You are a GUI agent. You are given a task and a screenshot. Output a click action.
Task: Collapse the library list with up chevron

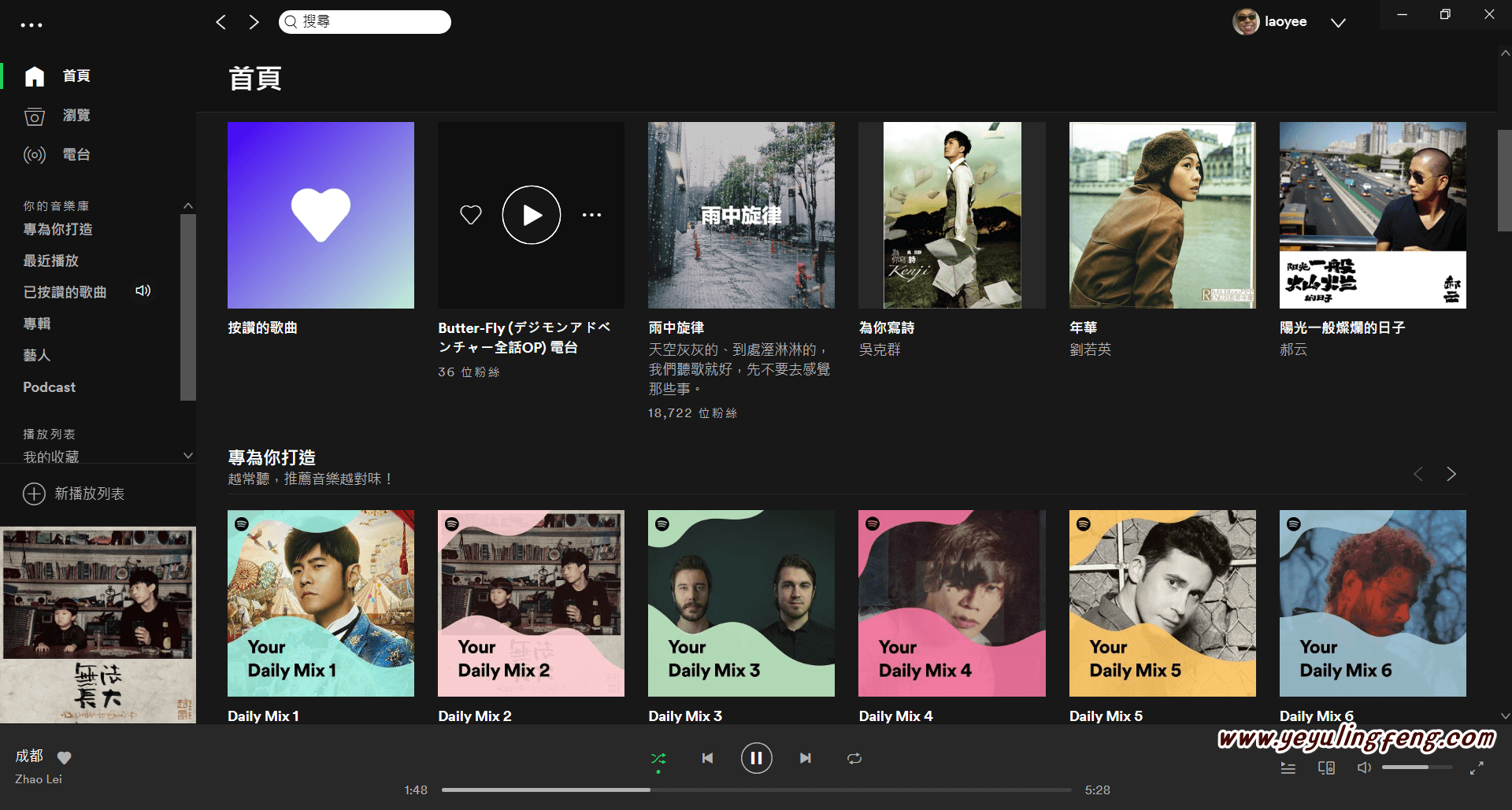click(187, 205)
